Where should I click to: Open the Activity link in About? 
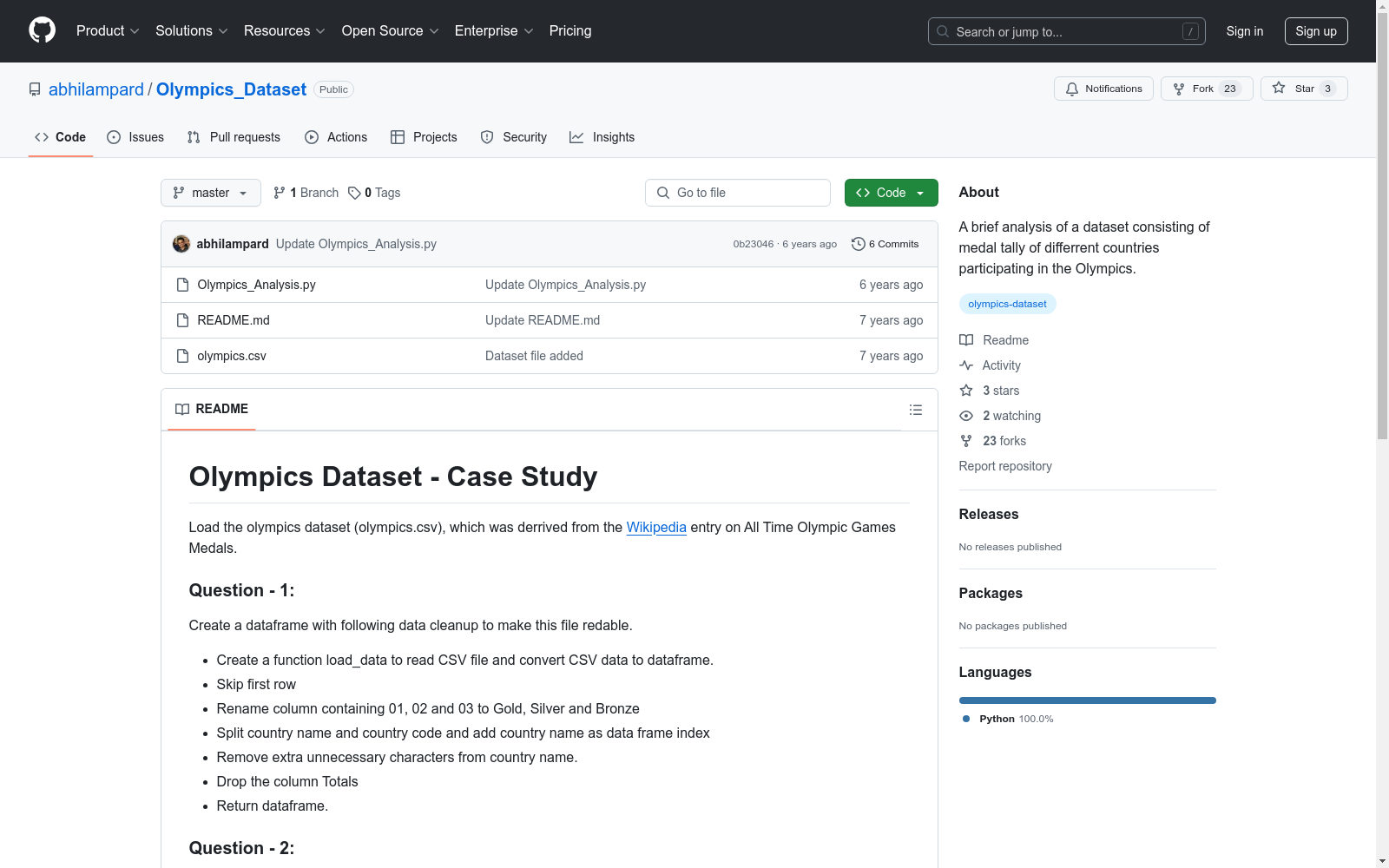tap(990, 365)
